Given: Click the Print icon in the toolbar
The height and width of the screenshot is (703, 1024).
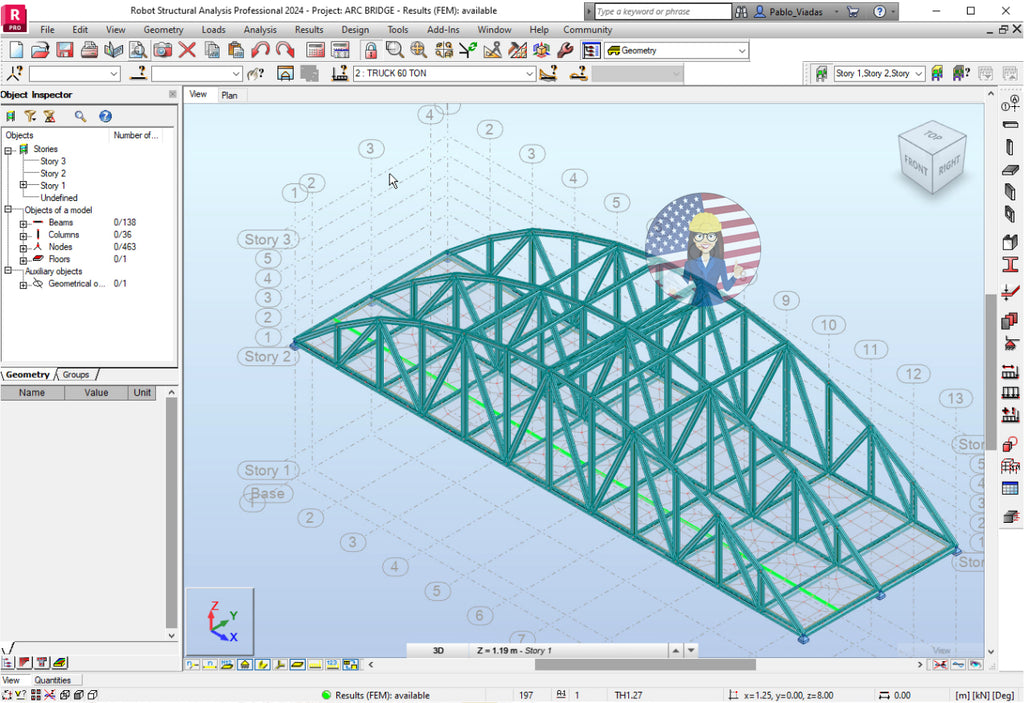Looking at the screenshot, I should coord(87,49).
